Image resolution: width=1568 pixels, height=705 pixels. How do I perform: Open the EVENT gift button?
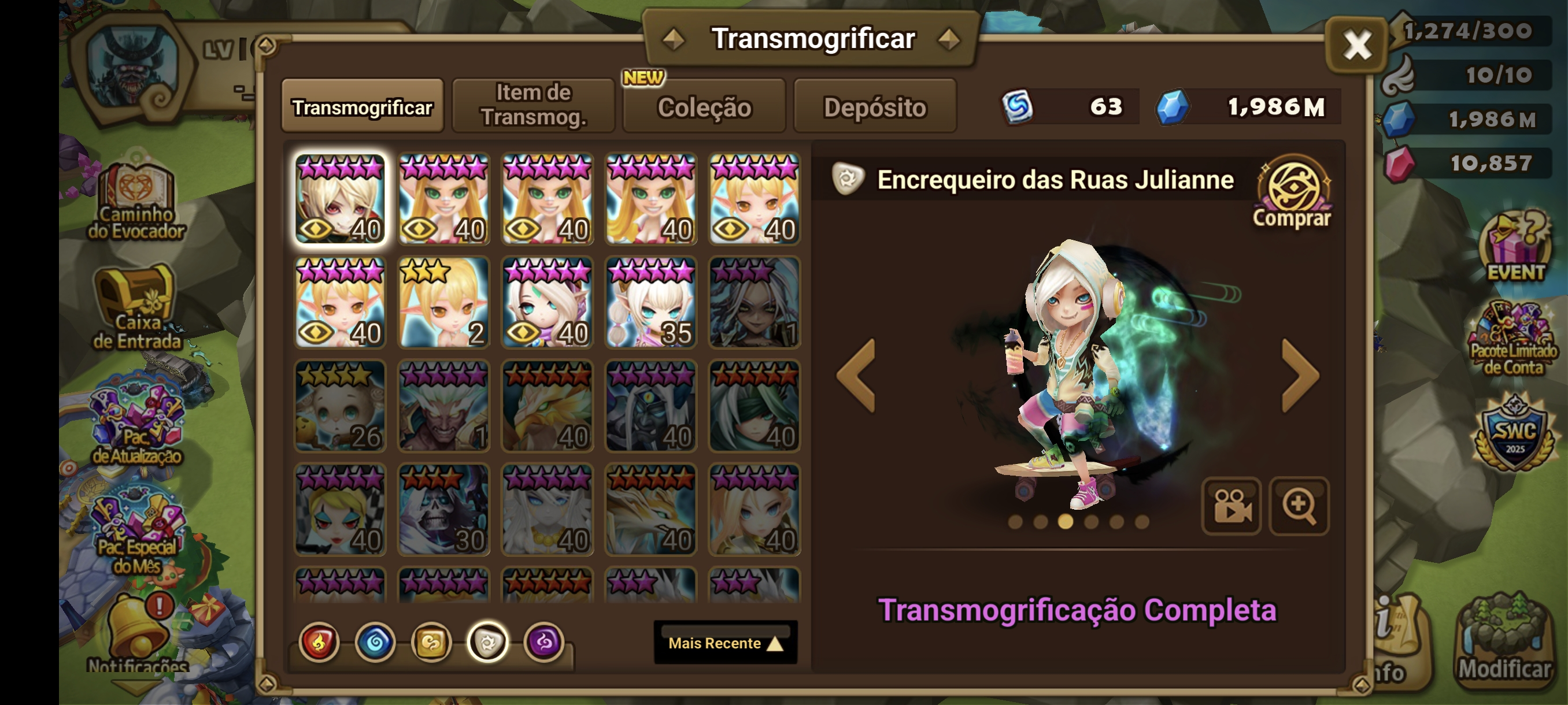point(1515,246)
